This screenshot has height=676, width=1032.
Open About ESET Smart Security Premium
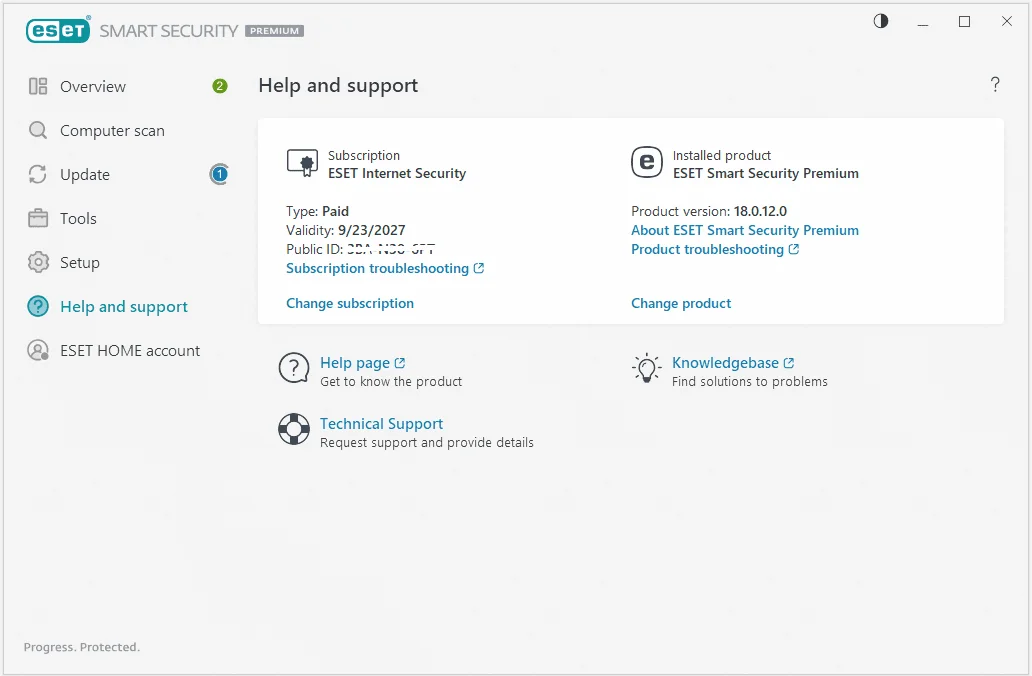[x=745, y=230]
